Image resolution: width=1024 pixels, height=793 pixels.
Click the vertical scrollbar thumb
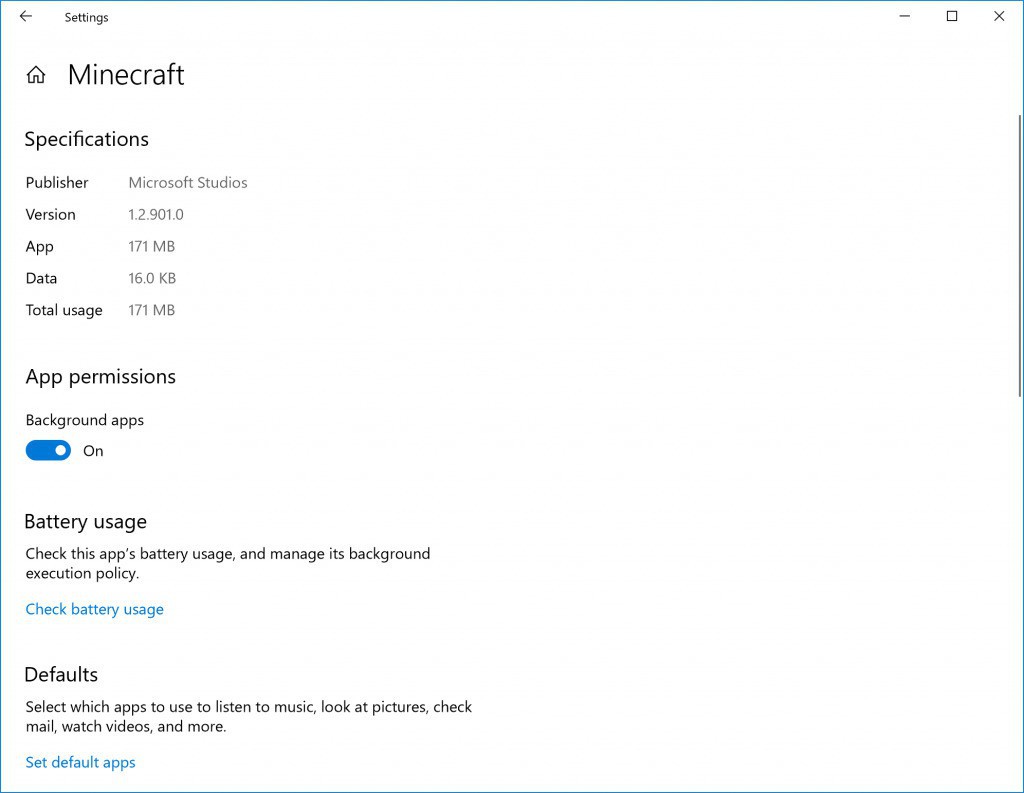(1020, 255)
